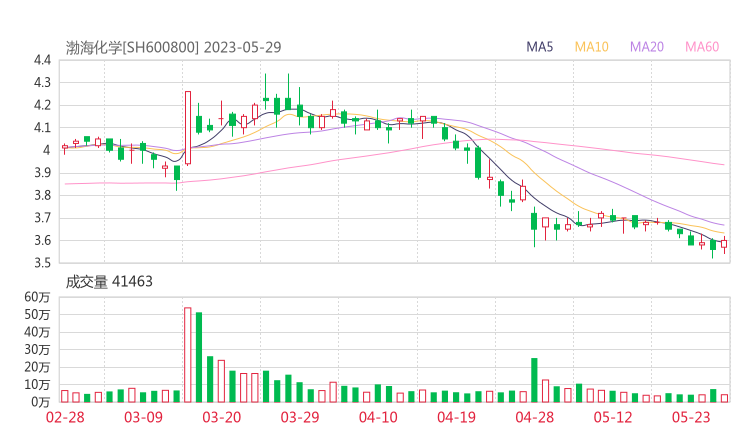Select the 3.9 price axis label
The height and width of the screenshot is (440, 740).
pyautogui.click(x=42, y=173)
